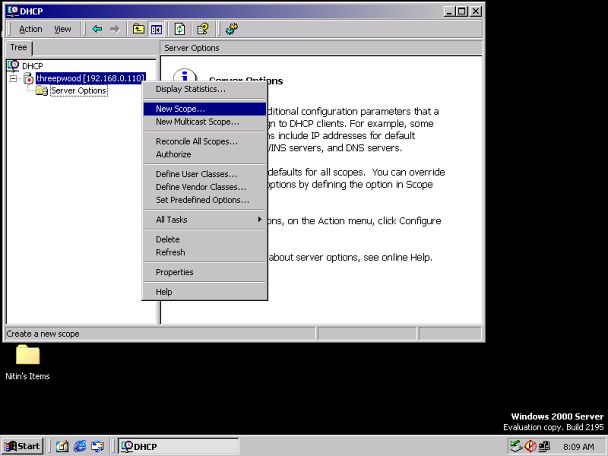Click the Back arrow toolbar icon
This screenshot has width=608, height=456.
(x=97, y=29)
